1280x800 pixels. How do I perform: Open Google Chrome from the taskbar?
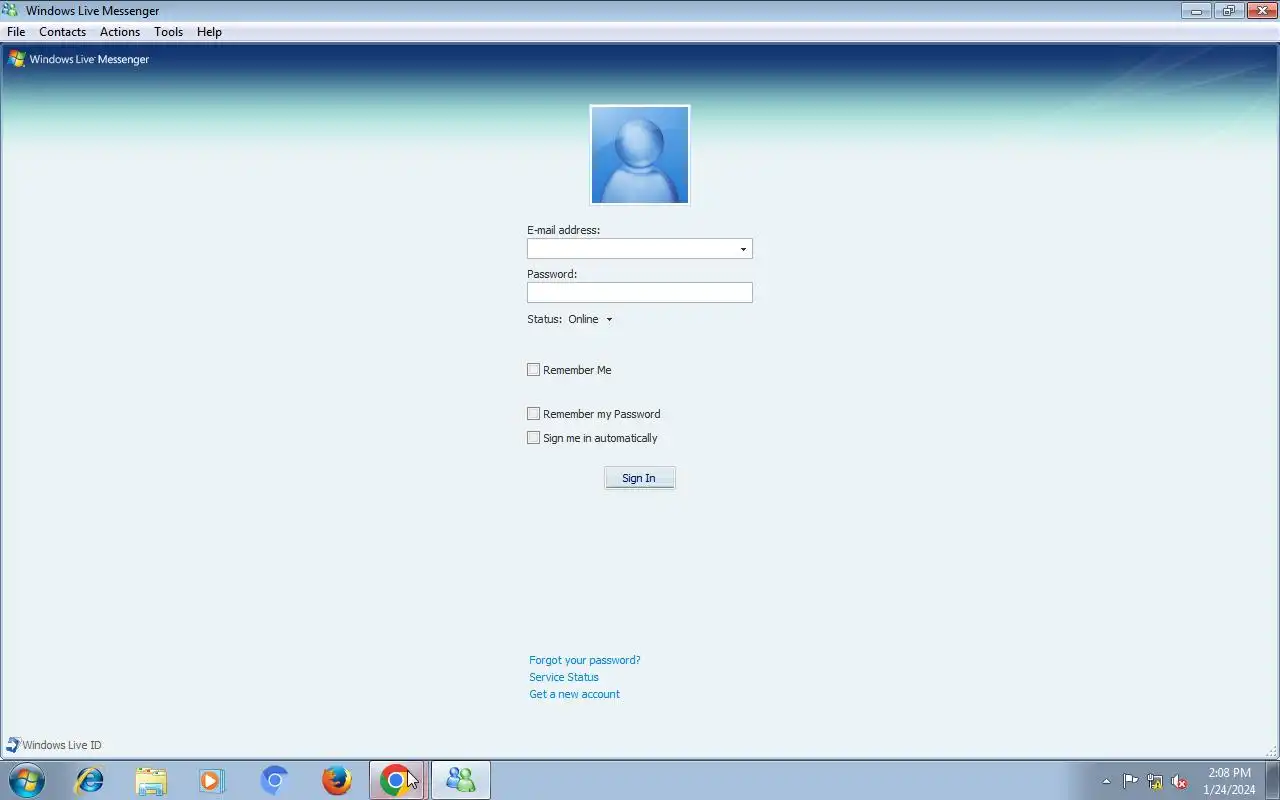(397, 780)
